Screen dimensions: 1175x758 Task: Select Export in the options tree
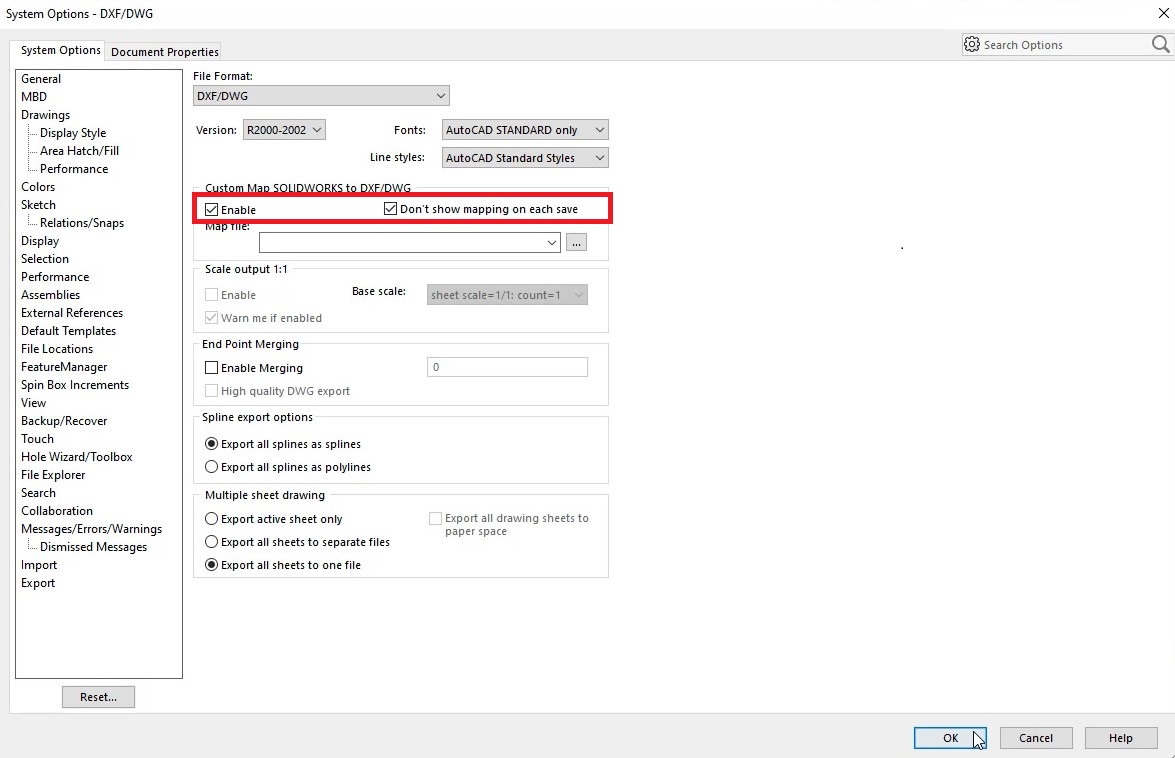[x=38, y=583]
